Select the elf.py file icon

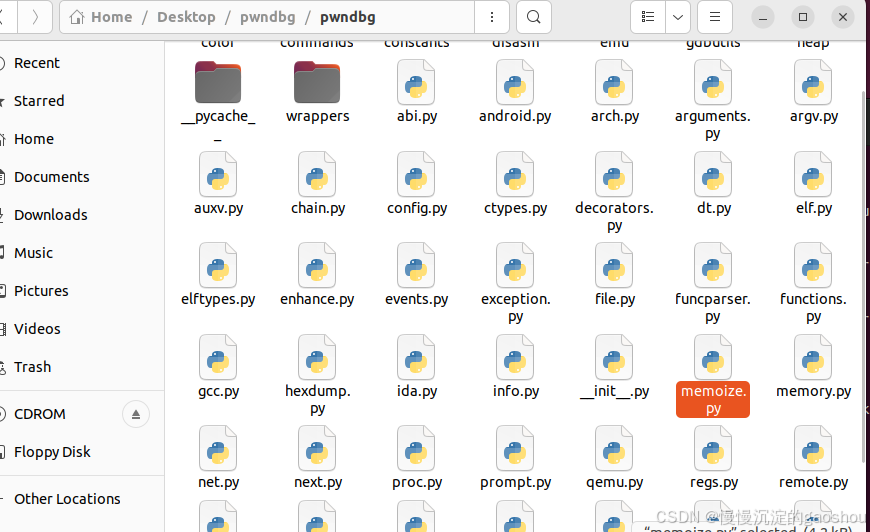[x=813, y=174]
